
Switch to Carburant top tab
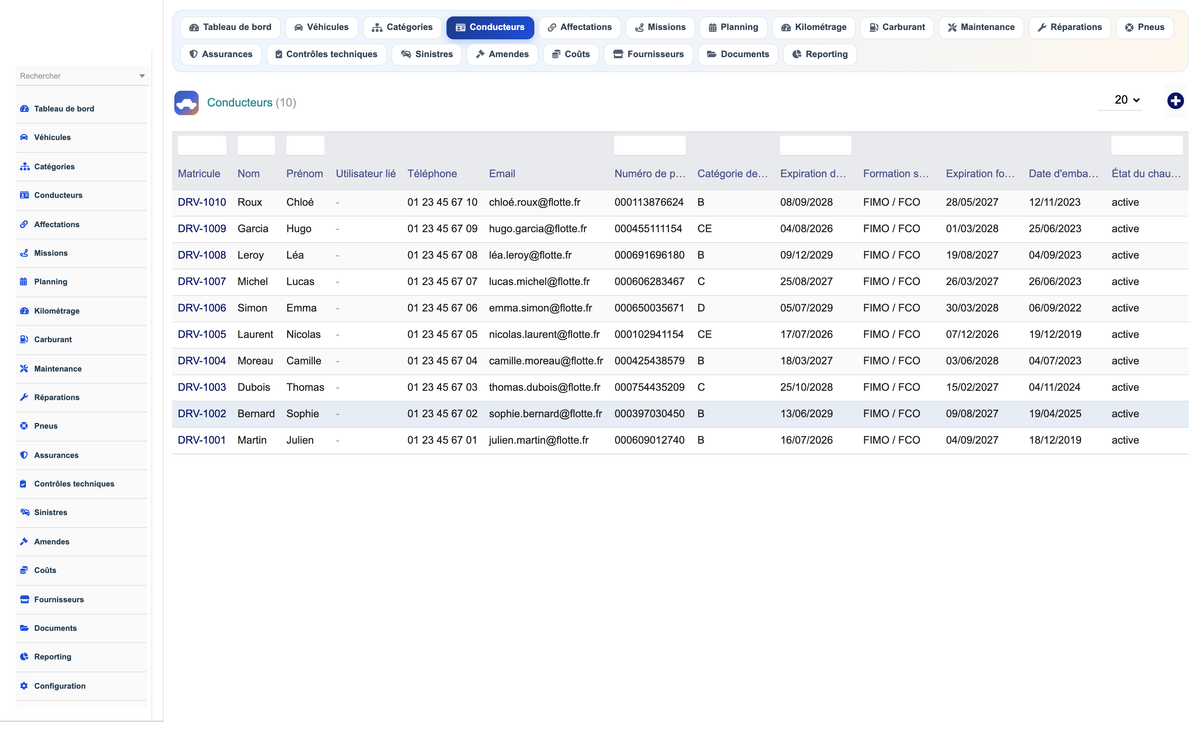897,27
